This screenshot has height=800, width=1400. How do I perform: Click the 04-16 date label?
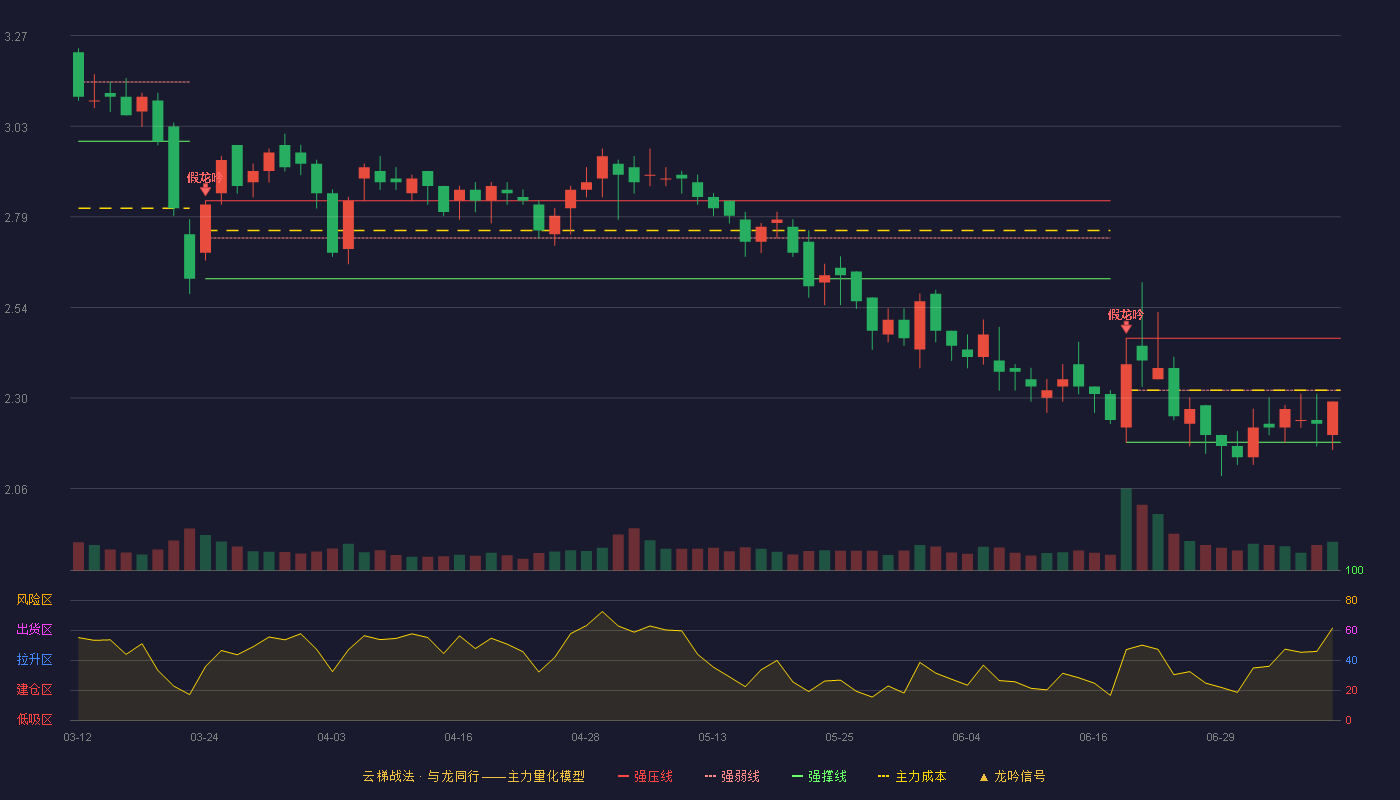tap(458, 737)
